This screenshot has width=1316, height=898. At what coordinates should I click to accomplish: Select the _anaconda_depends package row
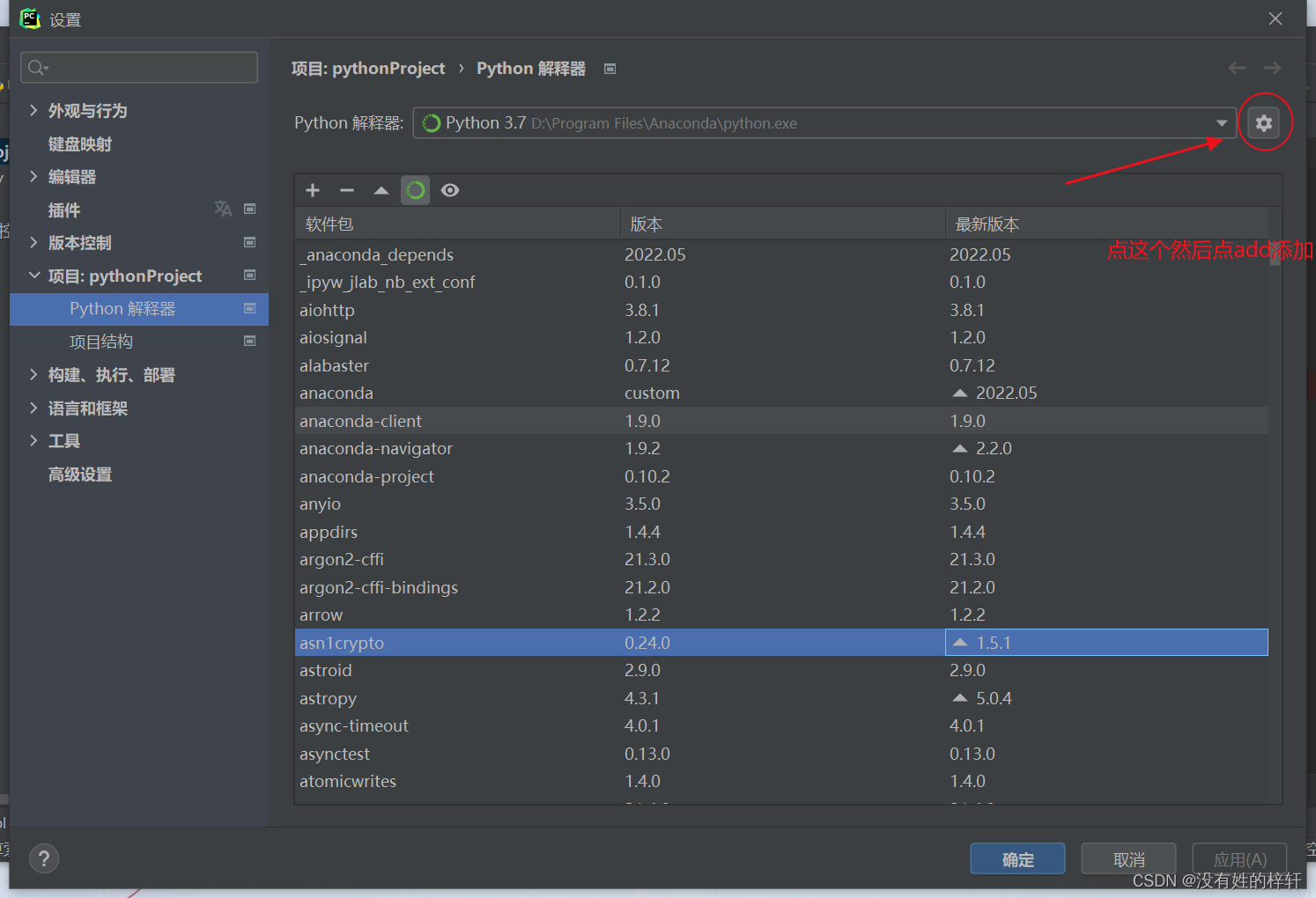pyautogui.click(x=782, y=254)
